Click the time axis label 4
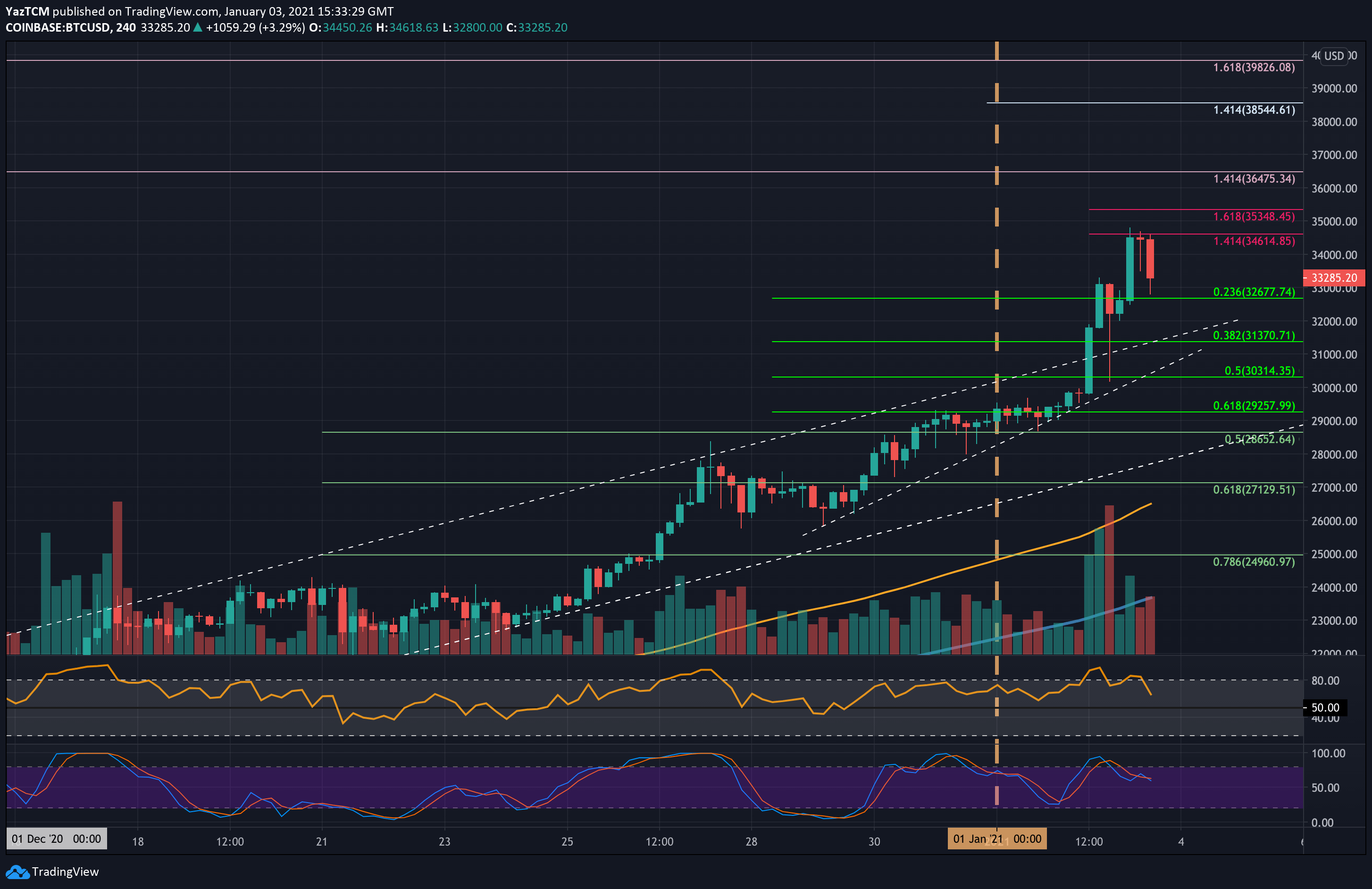Screen dimensions: 1372x889 [x=1181, y=841]
